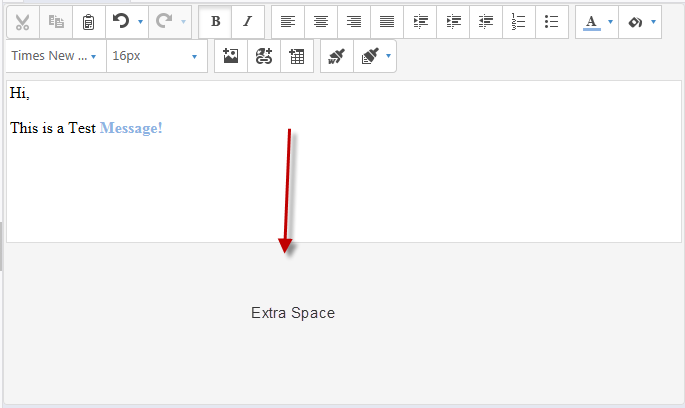Viewport: 685px width, 408px height.
Task: Toggle bold formatting
Action: [215, 21]
